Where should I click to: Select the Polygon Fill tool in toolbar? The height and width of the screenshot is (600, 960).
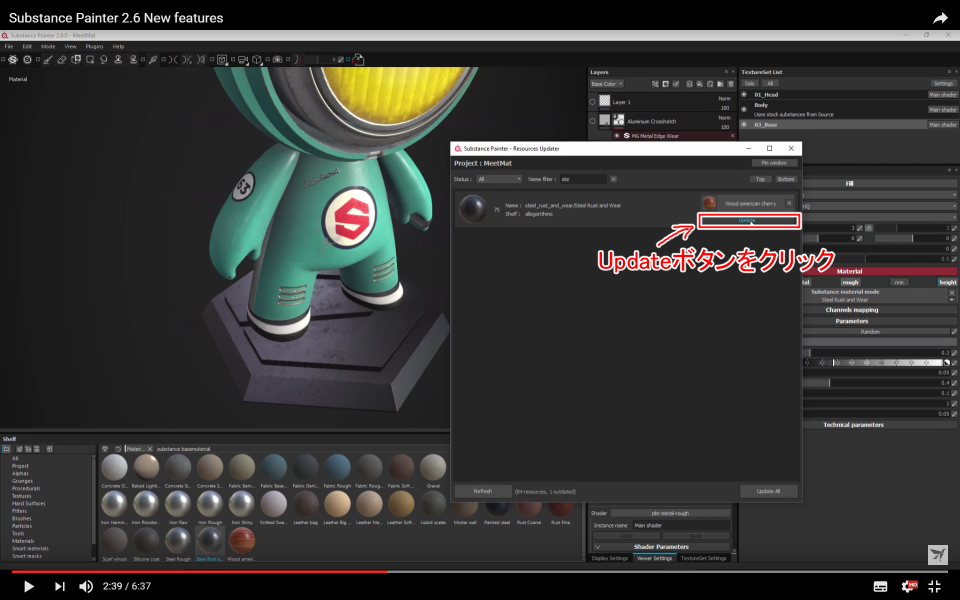pyautogui.click(x=90, y=59)
